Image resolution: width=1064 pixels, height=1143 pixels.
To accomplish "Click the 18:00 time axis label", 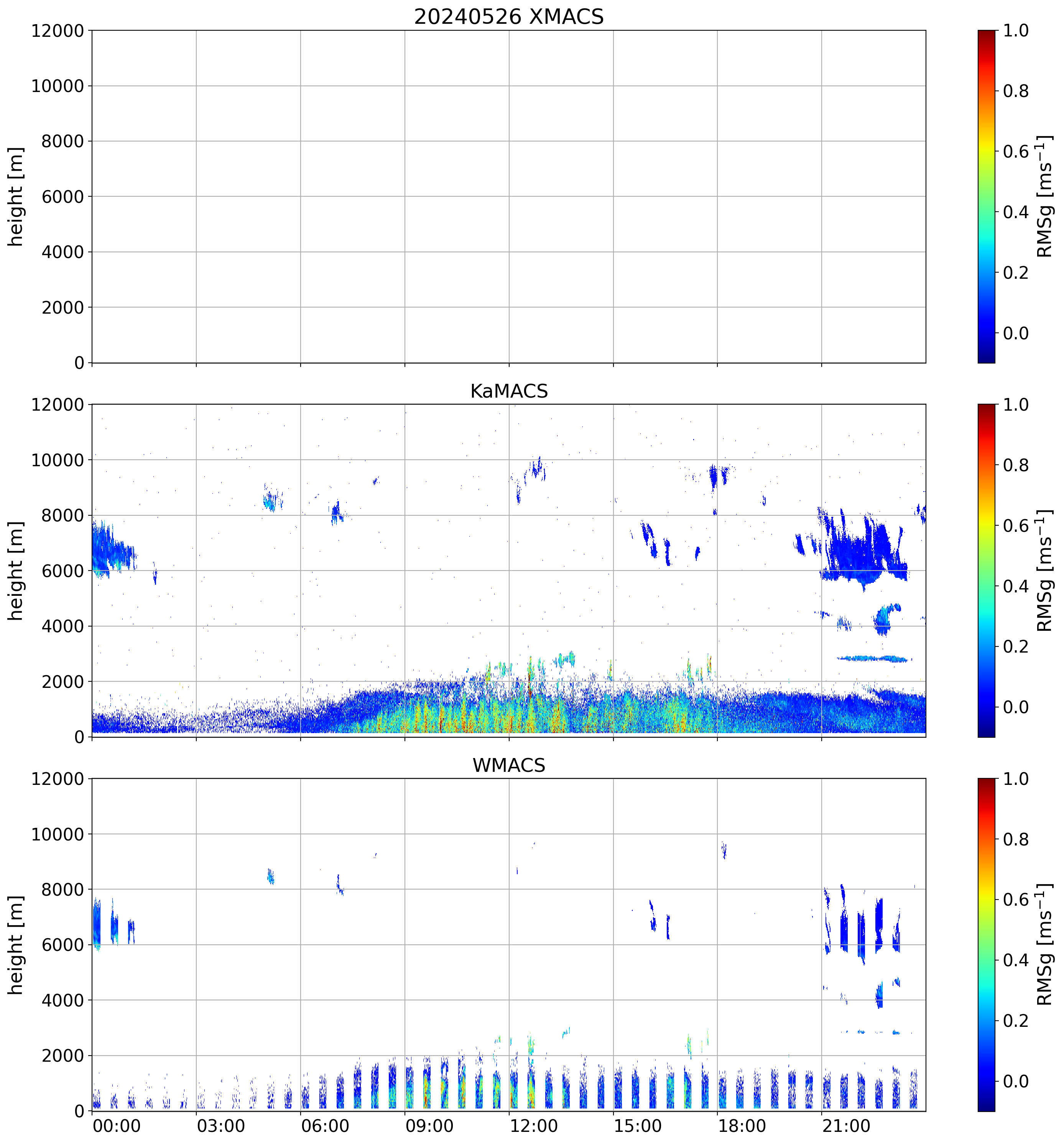I will [742, 1126].
